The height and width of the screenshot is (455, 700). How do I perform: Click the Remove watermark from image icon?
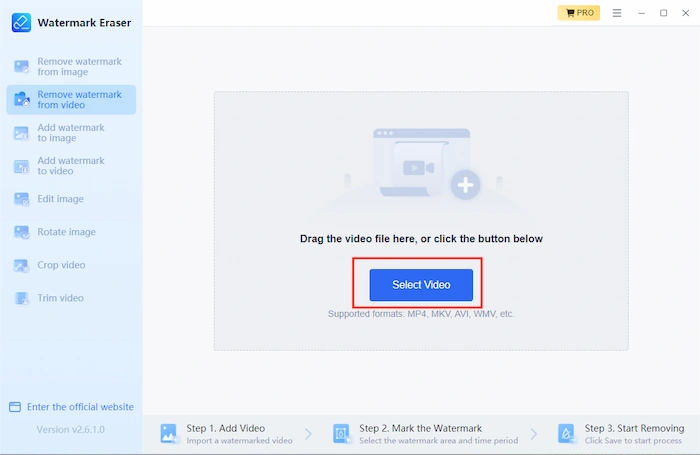[21, 67]
